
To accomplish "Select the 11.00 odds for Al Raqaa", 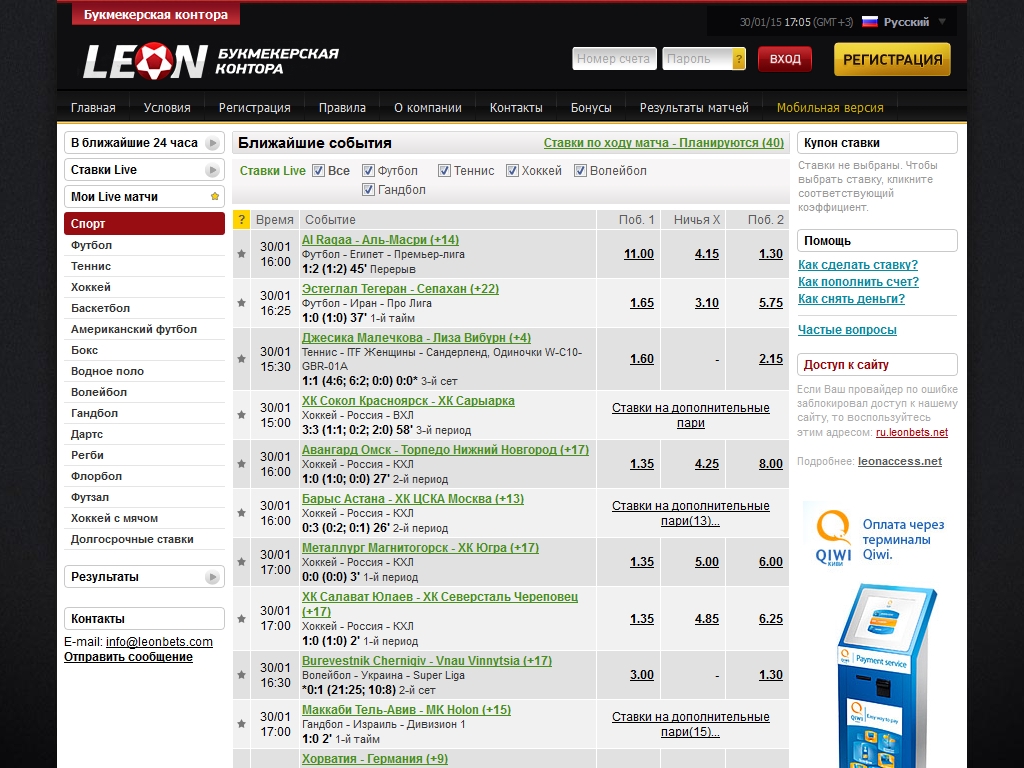I will (638, 254).
